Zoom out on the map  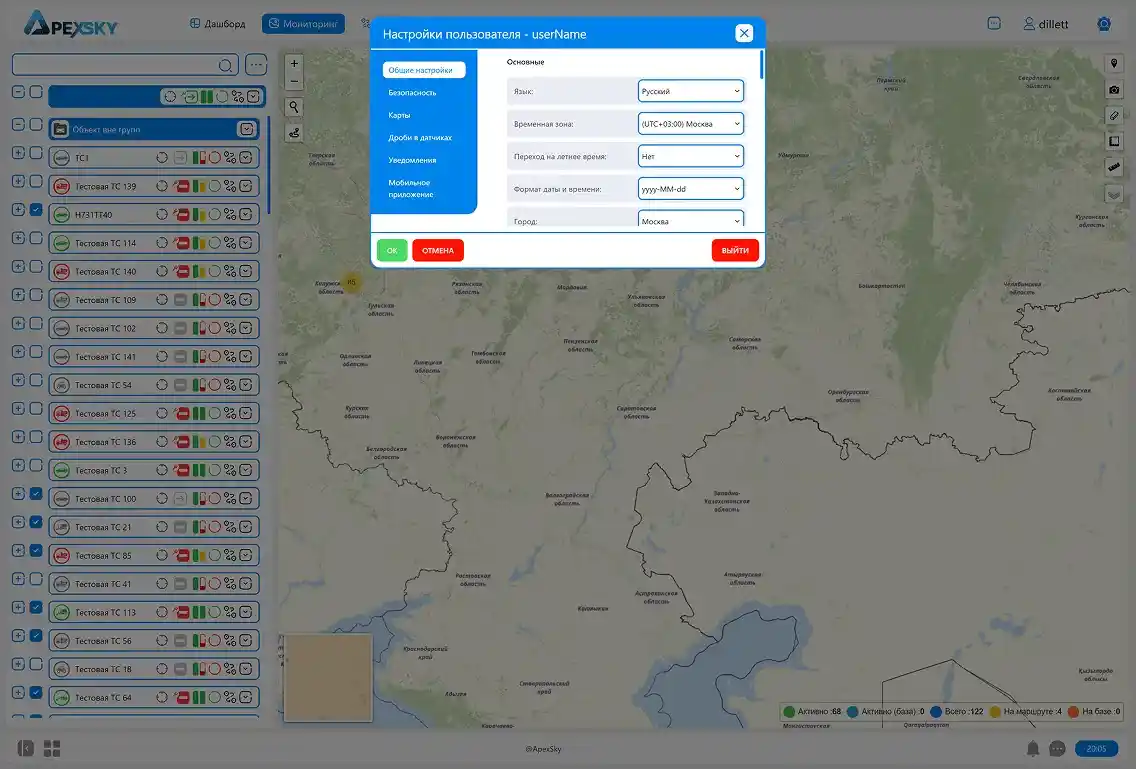294,81
